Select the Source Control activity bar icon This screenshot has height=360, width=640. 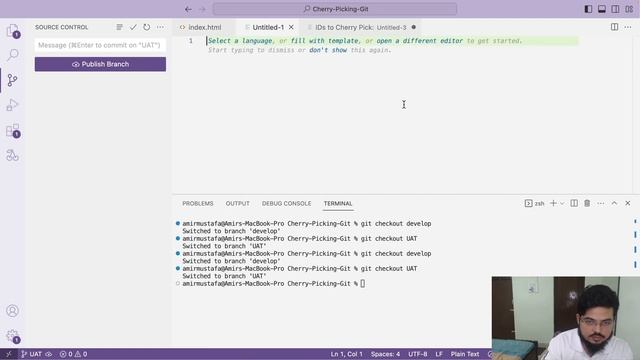click(x=13, y=80)
